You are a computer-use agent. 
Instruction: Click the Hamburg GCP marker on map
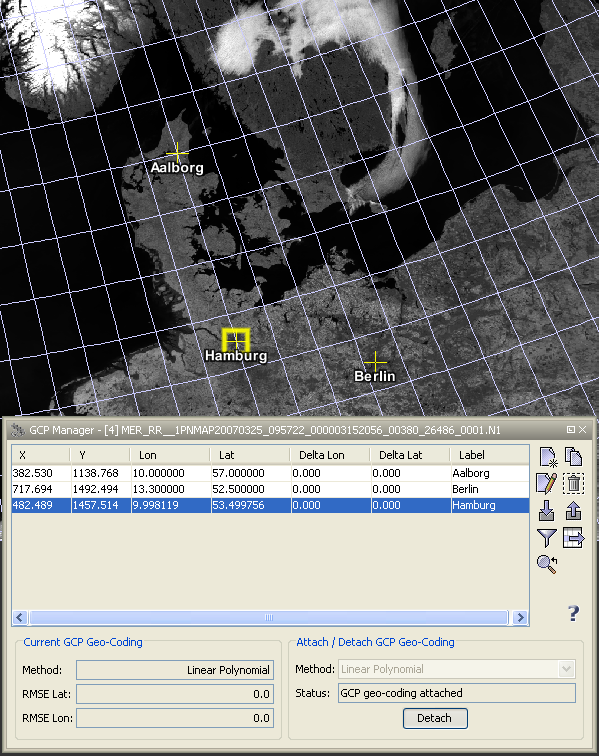click(x=236, y=340)
